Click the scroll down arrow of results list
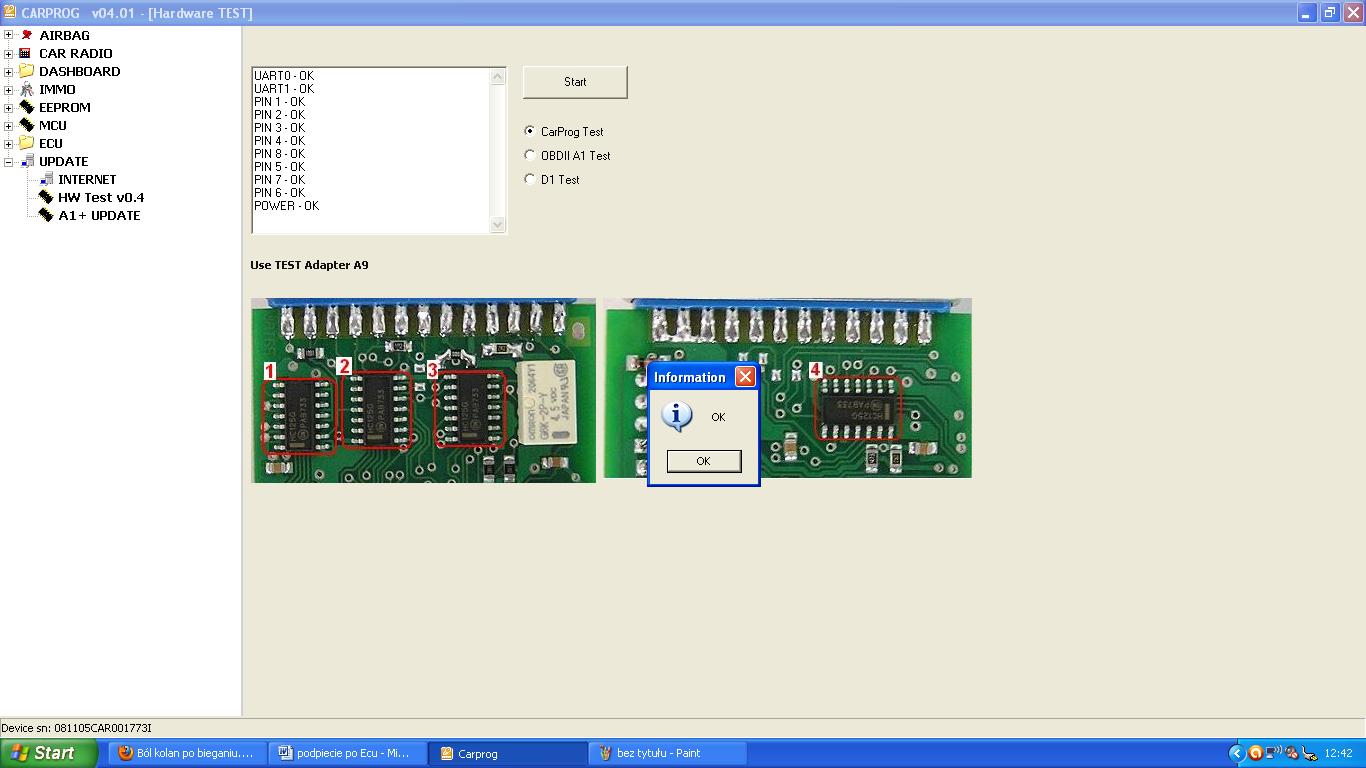Viewport: 1366px width, 768px height. pyautogui.click(x=498, y=225)
